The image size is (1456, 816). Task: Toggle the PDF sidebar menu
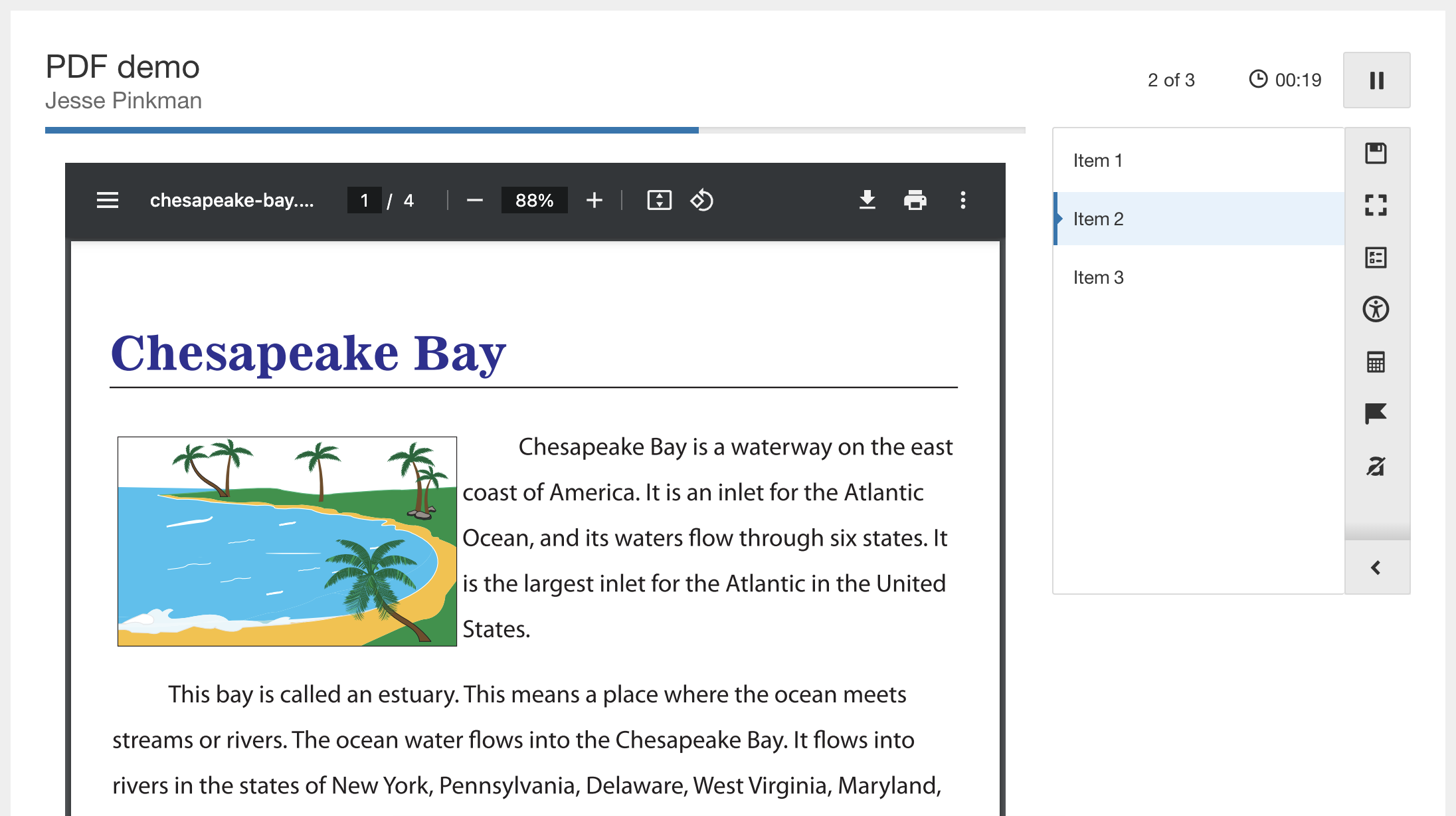[x=108, y=200]
